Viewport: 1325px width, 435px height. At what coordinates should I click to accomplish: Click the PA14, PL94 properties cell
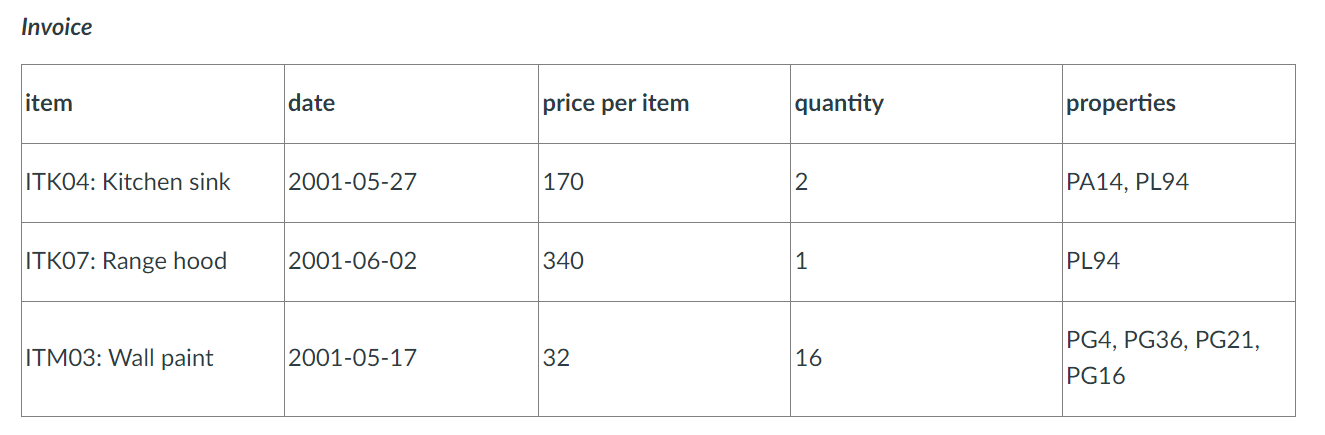1179,183
